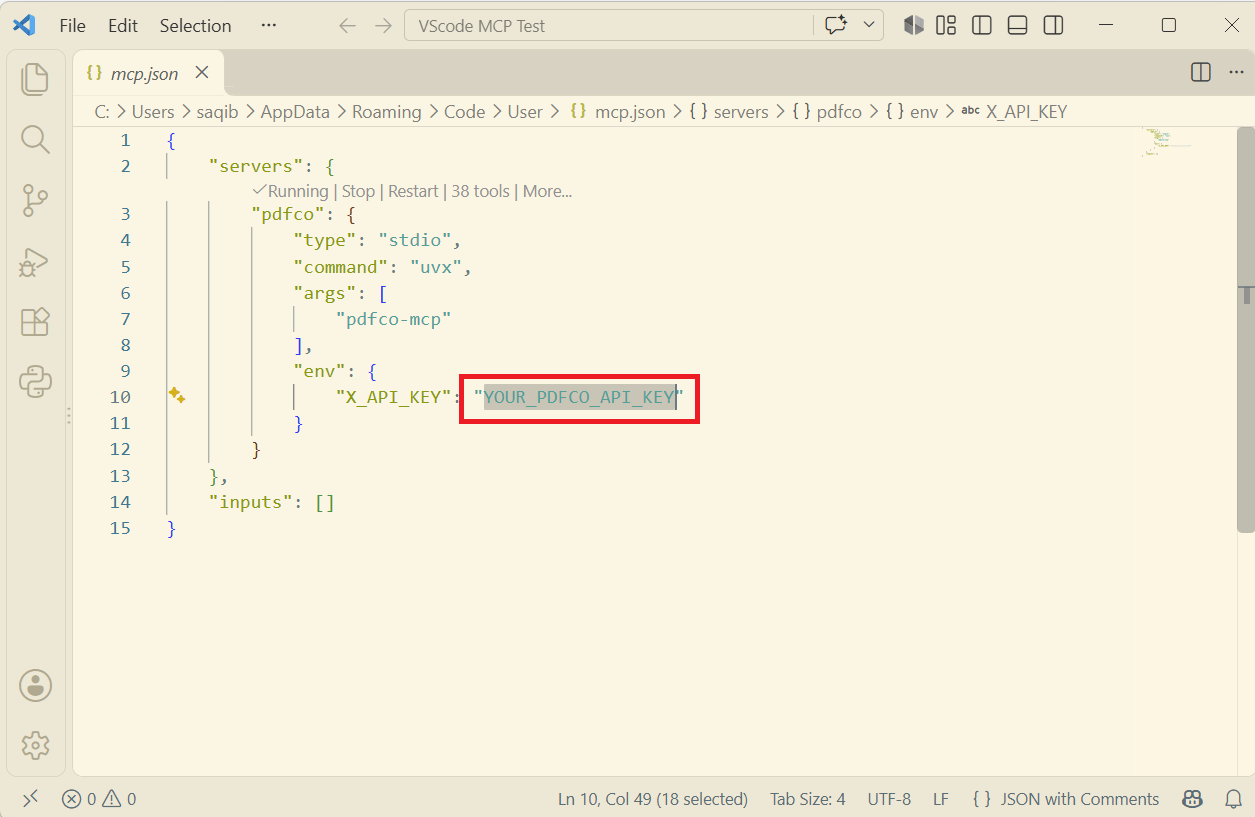Click the YOUR_PDFCO_API_KEY selected text

tap(579, 397)
